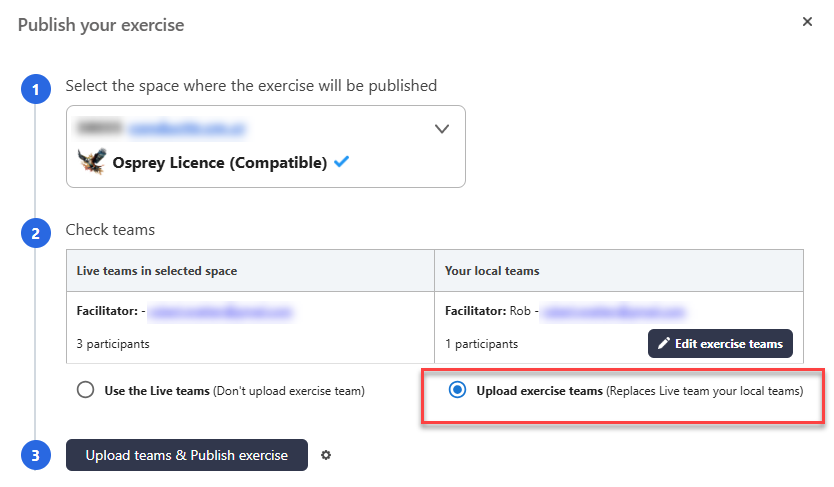Click the step 2 circle icon
834x487 pixels.
(35, 234)
